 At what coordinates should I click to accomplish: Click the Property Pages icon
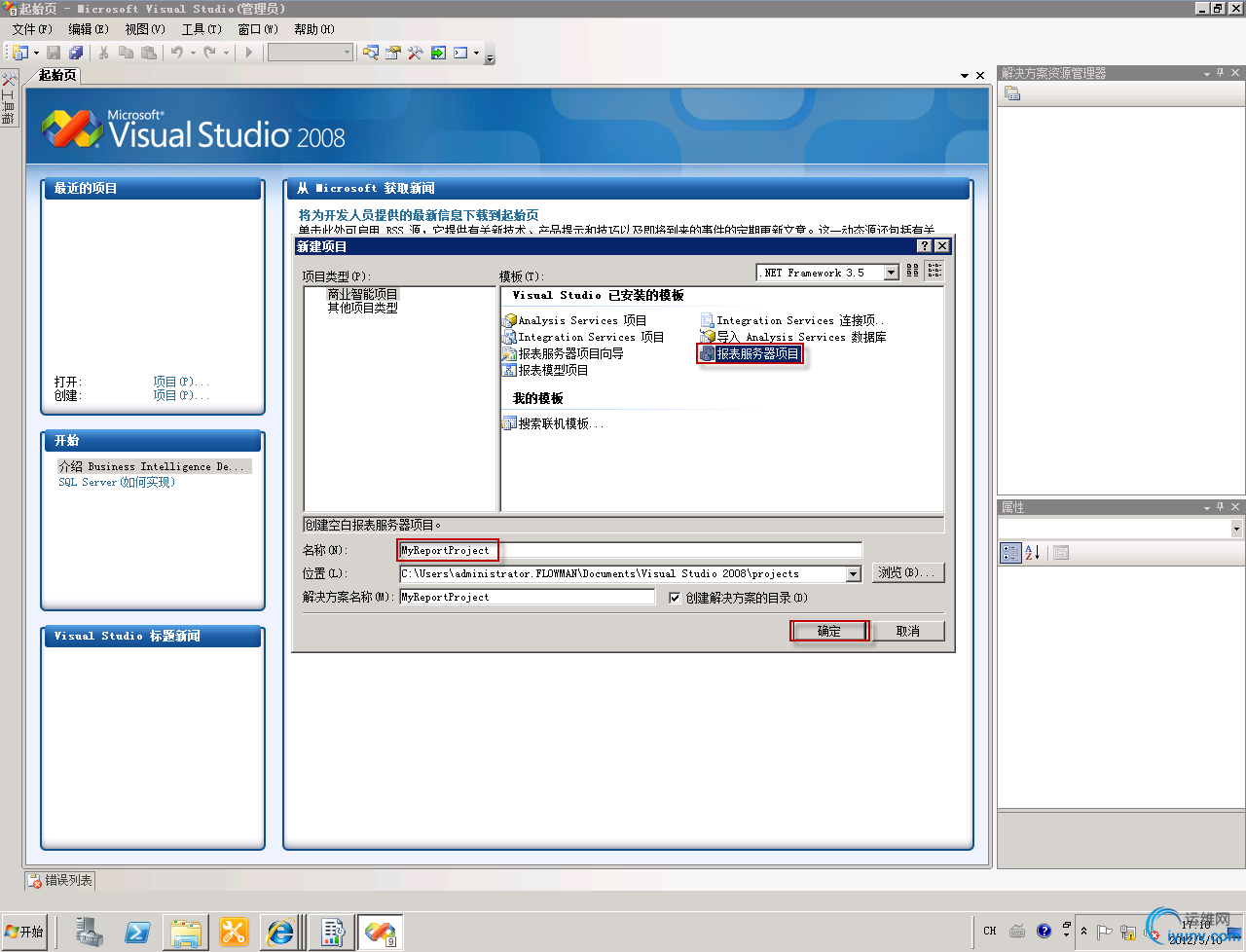click(1061, 553)
